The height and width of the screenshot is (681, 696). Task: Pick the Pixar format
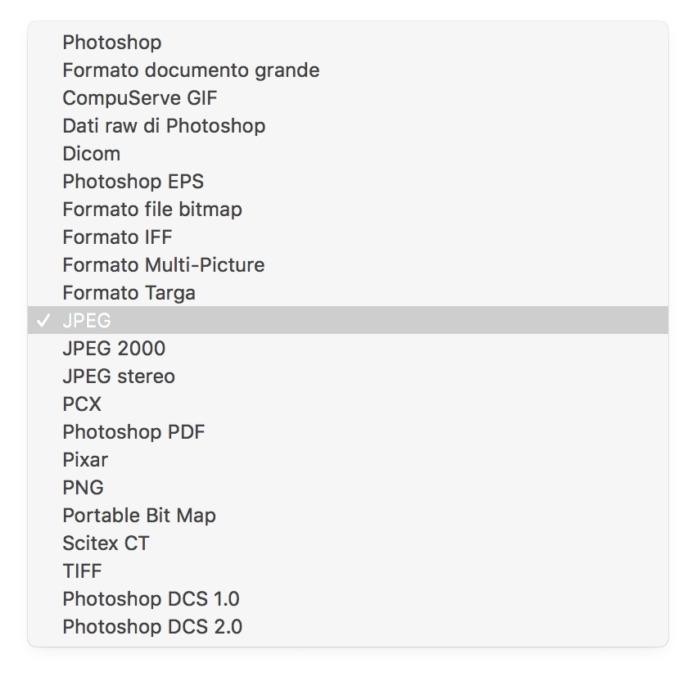(85, 460)
